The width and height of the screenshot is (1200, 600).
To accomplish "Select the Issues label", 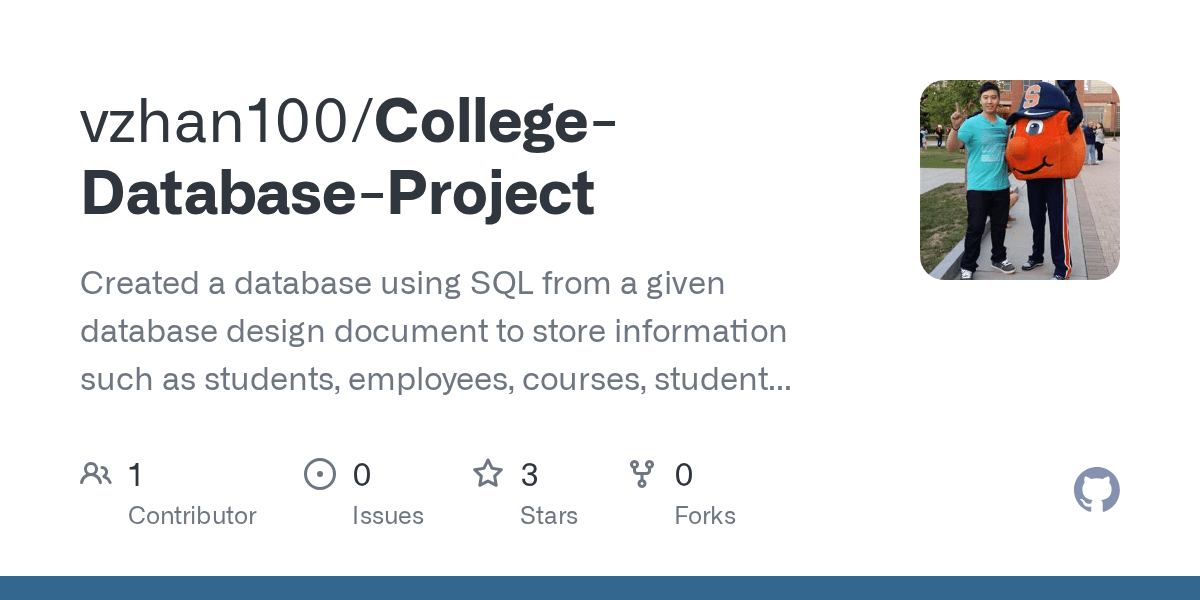I will [x=387, y=516].
